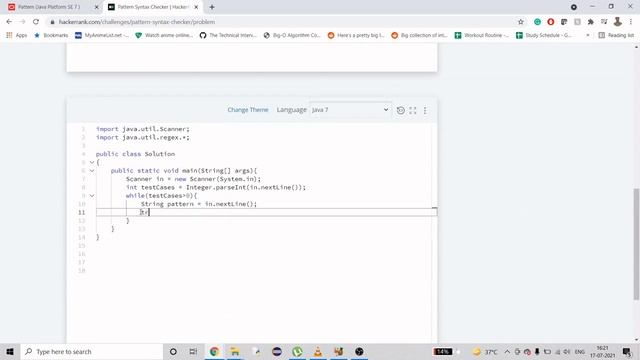Switch to the Pattern (Java Platform SE 7) tab
This screenshot has height=360, width=640.
pos(49,7)
